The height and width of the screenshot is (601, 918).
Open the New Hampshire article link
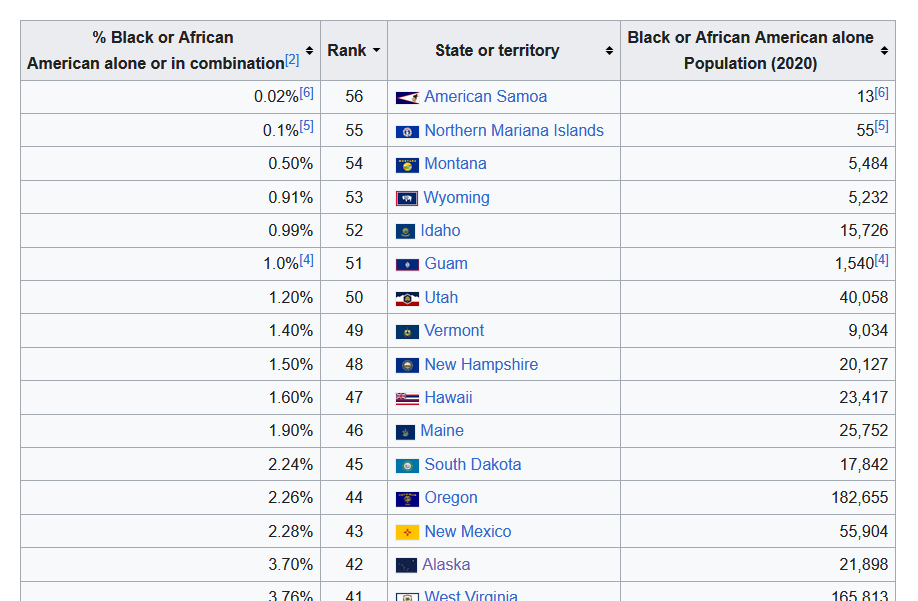click(x=481, y=364)
